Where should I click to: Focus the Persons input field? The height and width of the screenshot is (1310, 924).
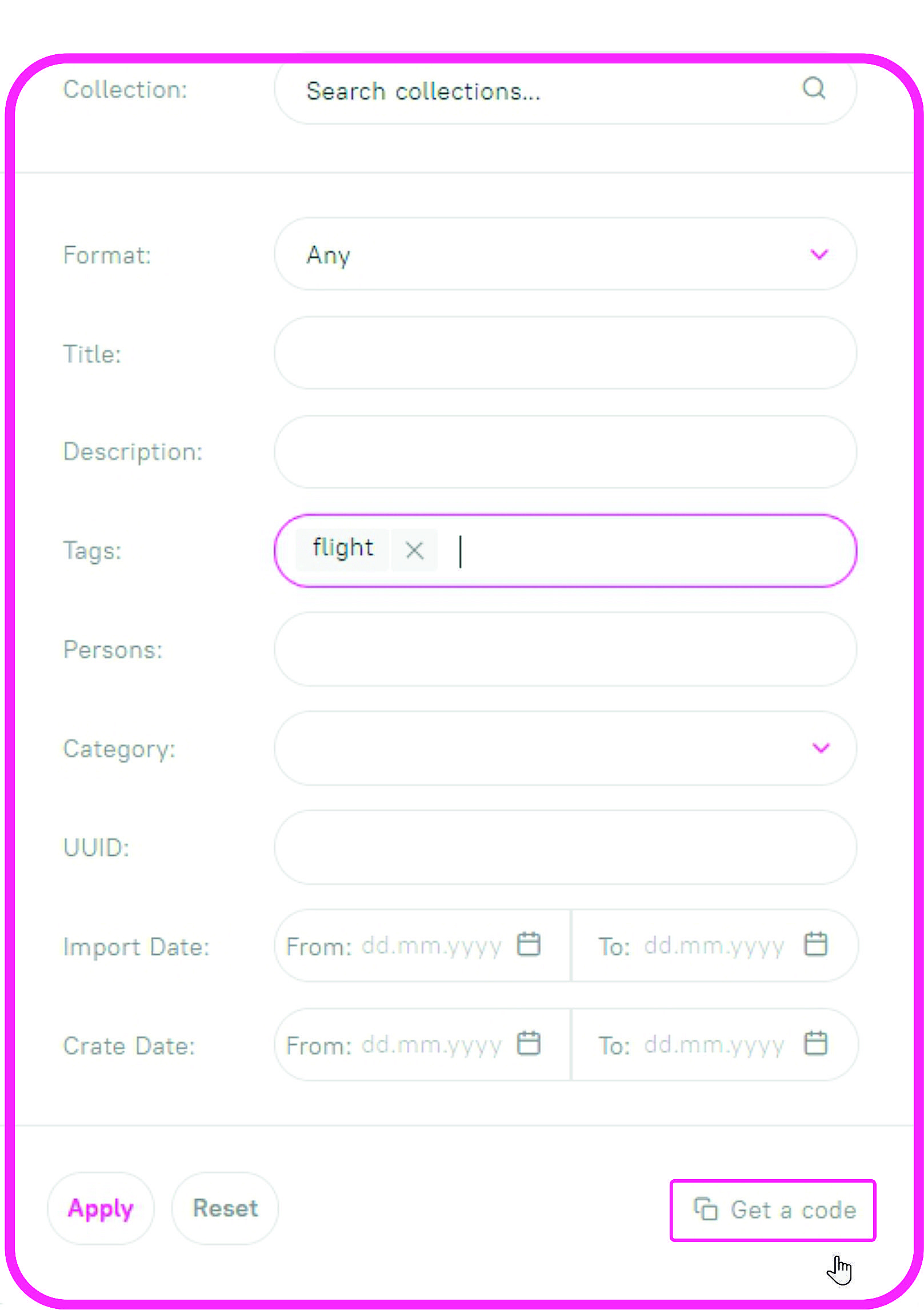pos(565,649)
